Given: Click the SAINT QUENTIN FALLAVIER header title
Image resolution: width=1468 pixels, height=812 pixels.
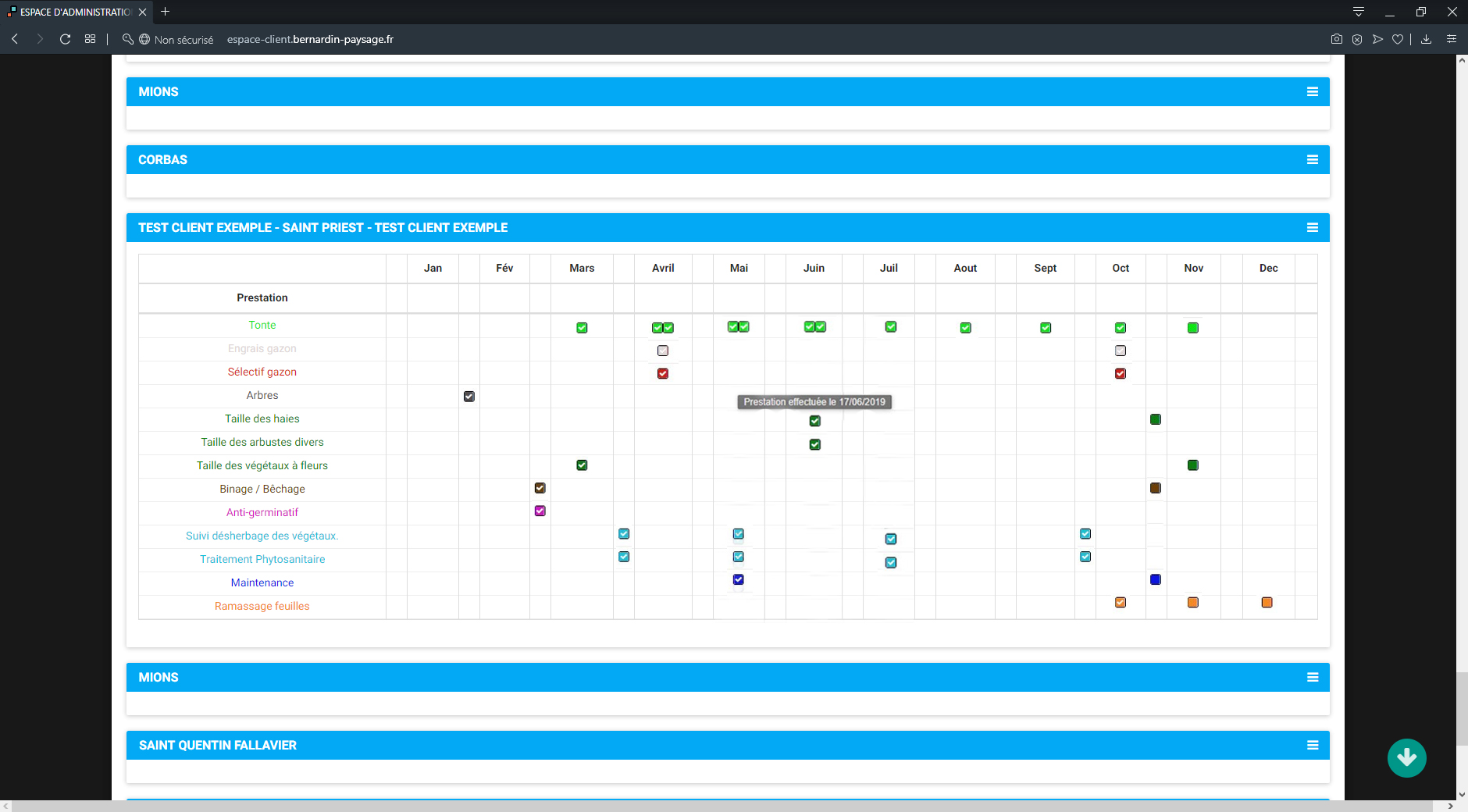Looking at the screenshot, I should coord(218,745).
